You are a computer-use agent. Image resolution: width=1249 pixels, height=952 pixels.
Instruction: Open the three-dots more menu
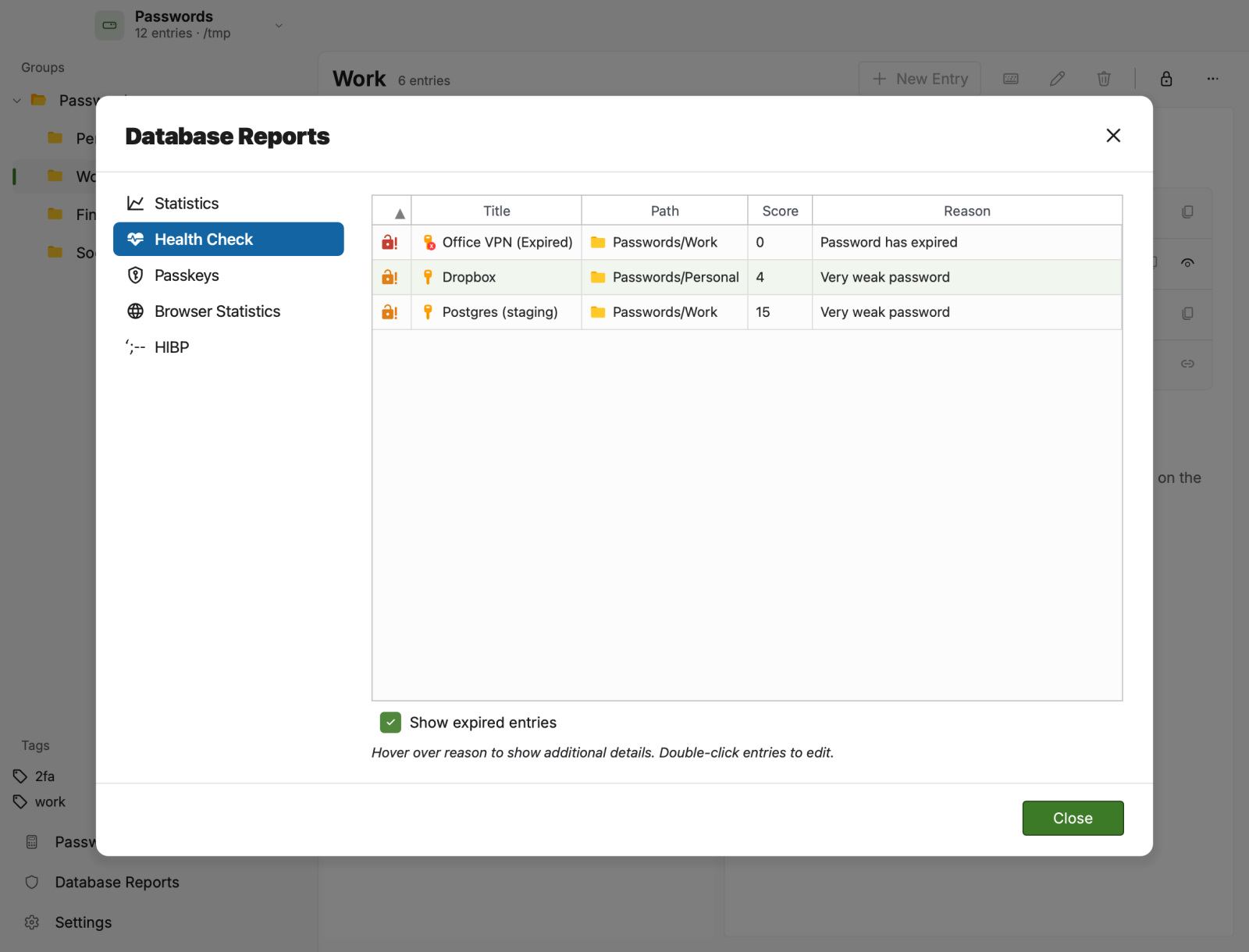pyautogui.click(x=1212, y=79)
